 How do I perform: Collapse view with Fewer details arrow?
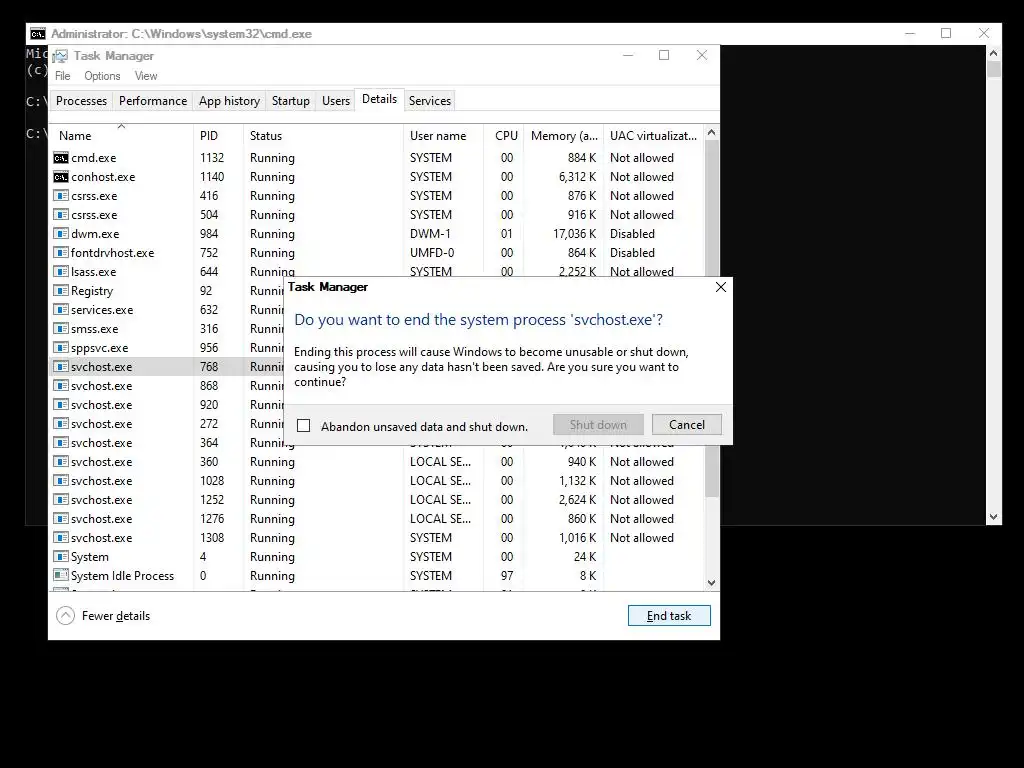click(x=65, y=616)
